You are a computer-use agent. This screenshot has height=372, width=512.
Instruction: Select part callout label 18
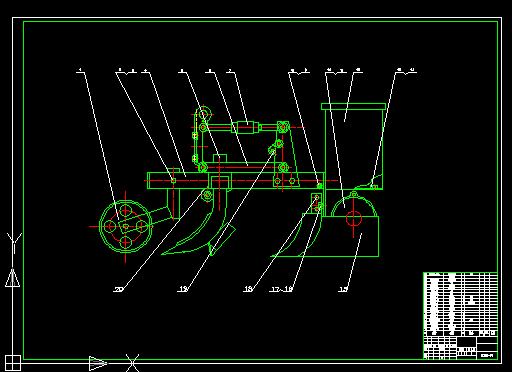(248, 289)
